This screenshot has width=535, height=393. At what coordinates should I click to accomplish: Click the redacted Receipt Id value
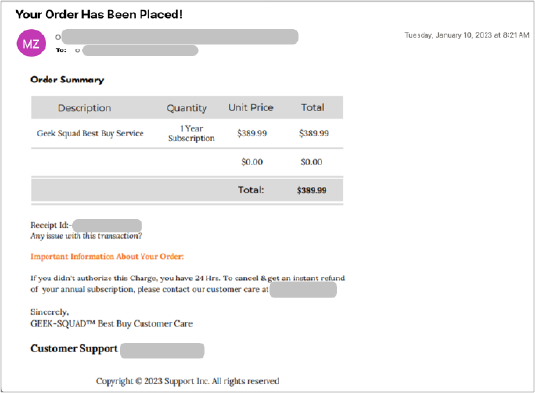coord(107,226)
